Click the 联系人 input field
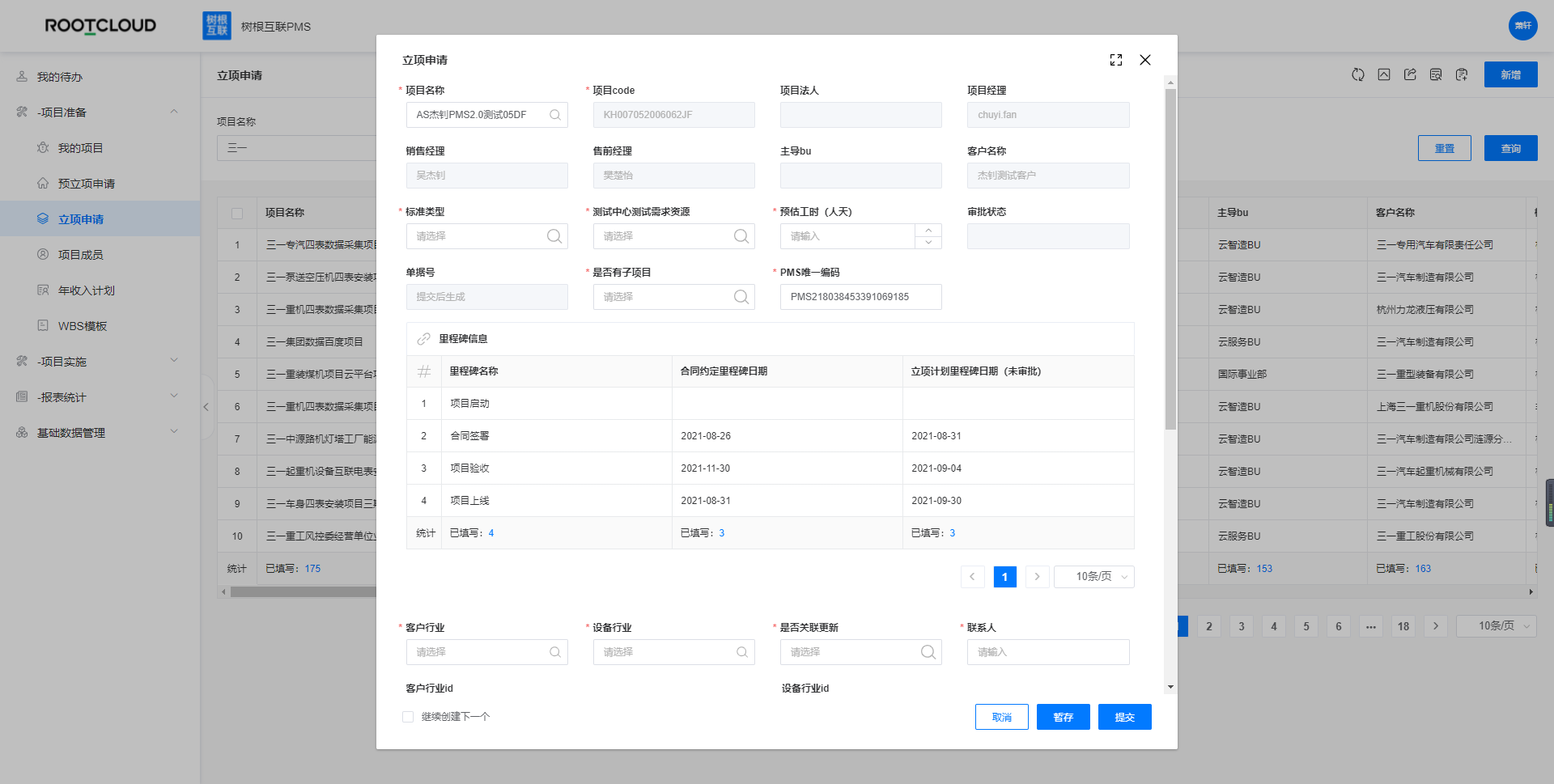1554x784 pixels. [x=1048, y=652]
